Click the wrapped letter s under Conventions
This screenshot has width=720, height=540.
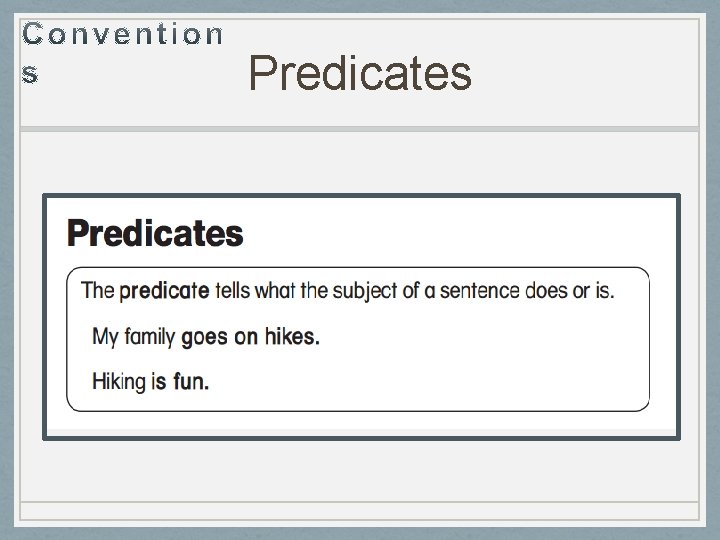click(x=30, y=74)
